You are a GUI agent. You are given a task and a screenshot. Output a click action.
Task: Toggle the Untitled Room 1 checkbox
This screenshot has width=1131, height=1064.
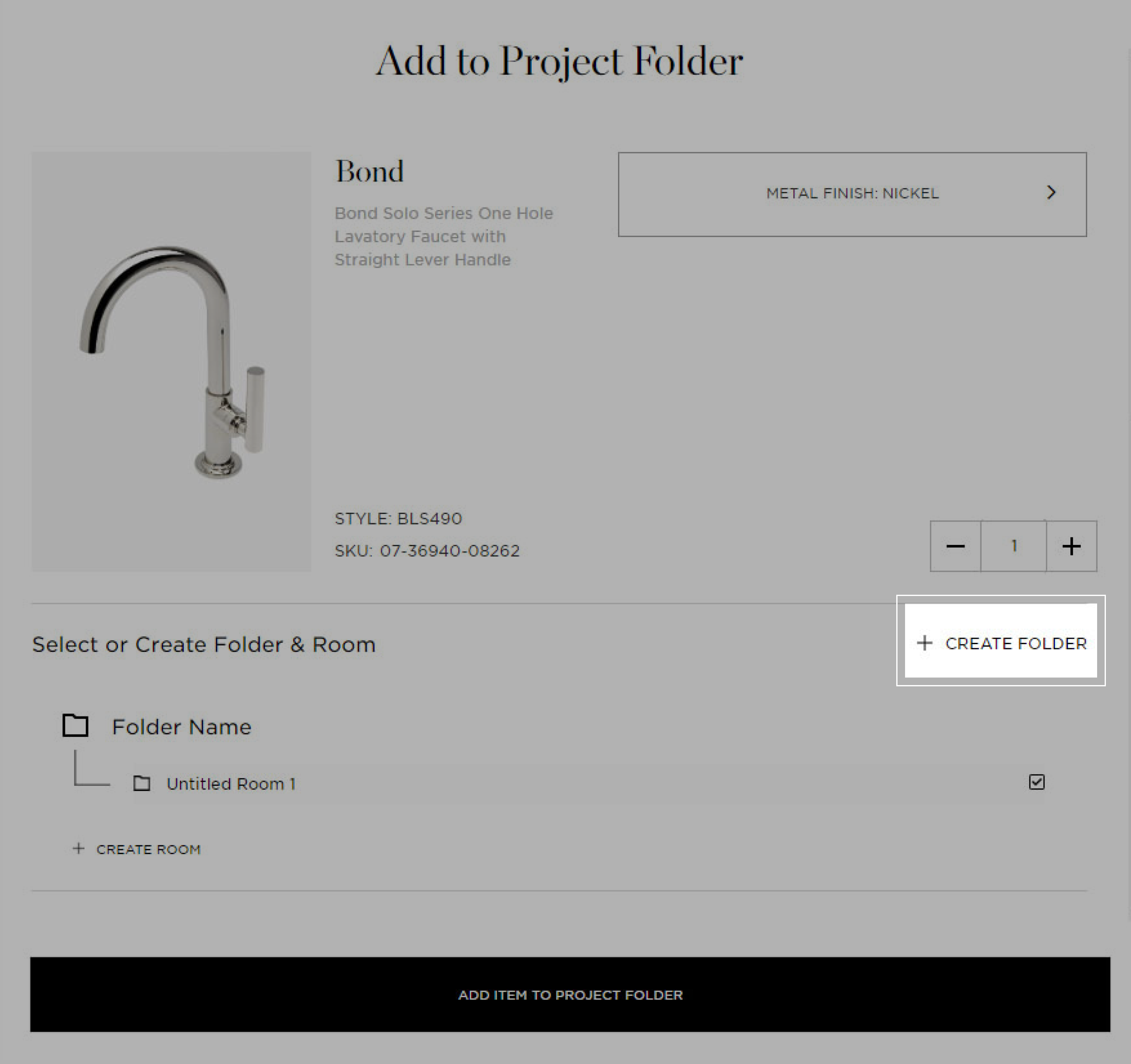[1036, 782]
